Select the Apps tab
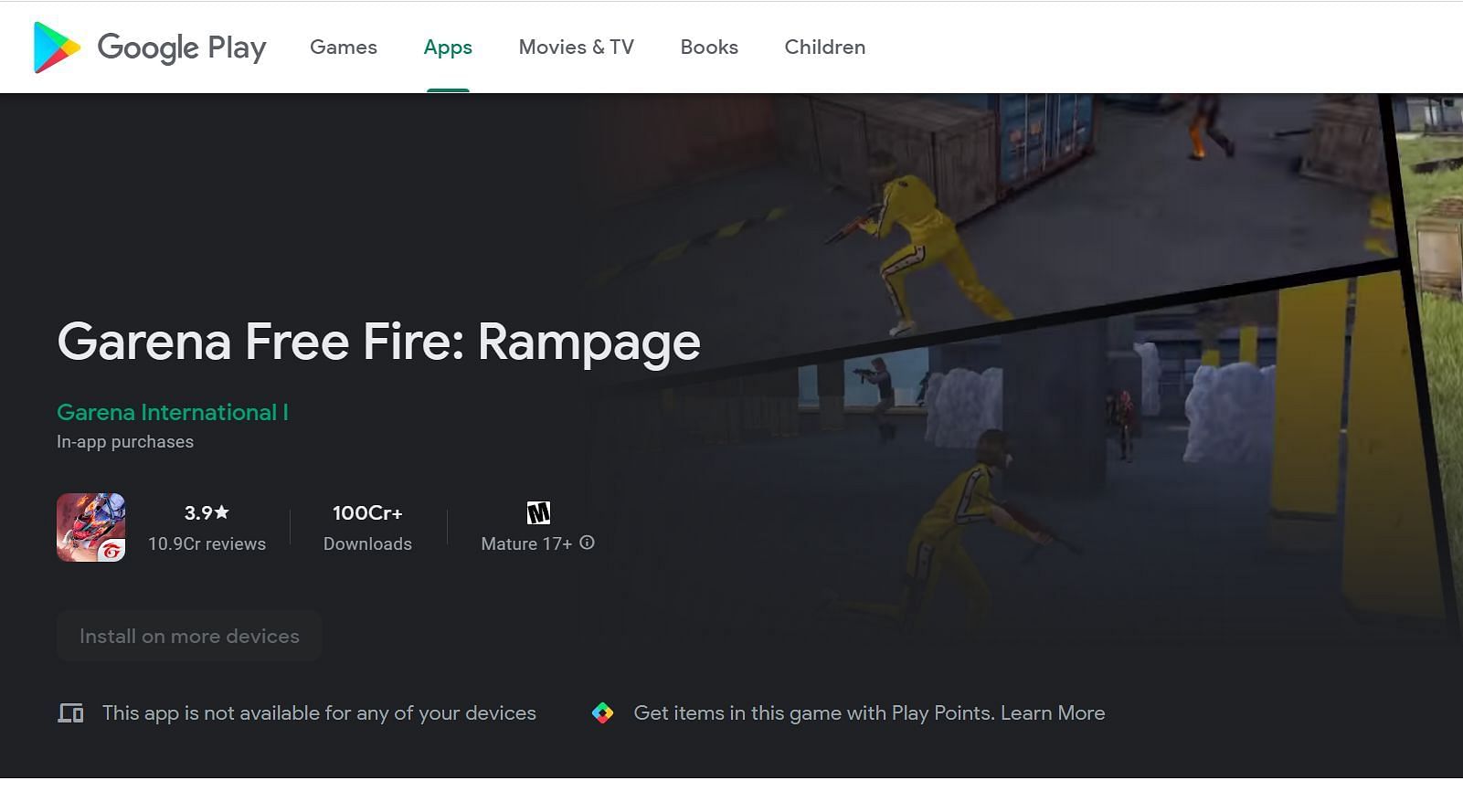 448,47
